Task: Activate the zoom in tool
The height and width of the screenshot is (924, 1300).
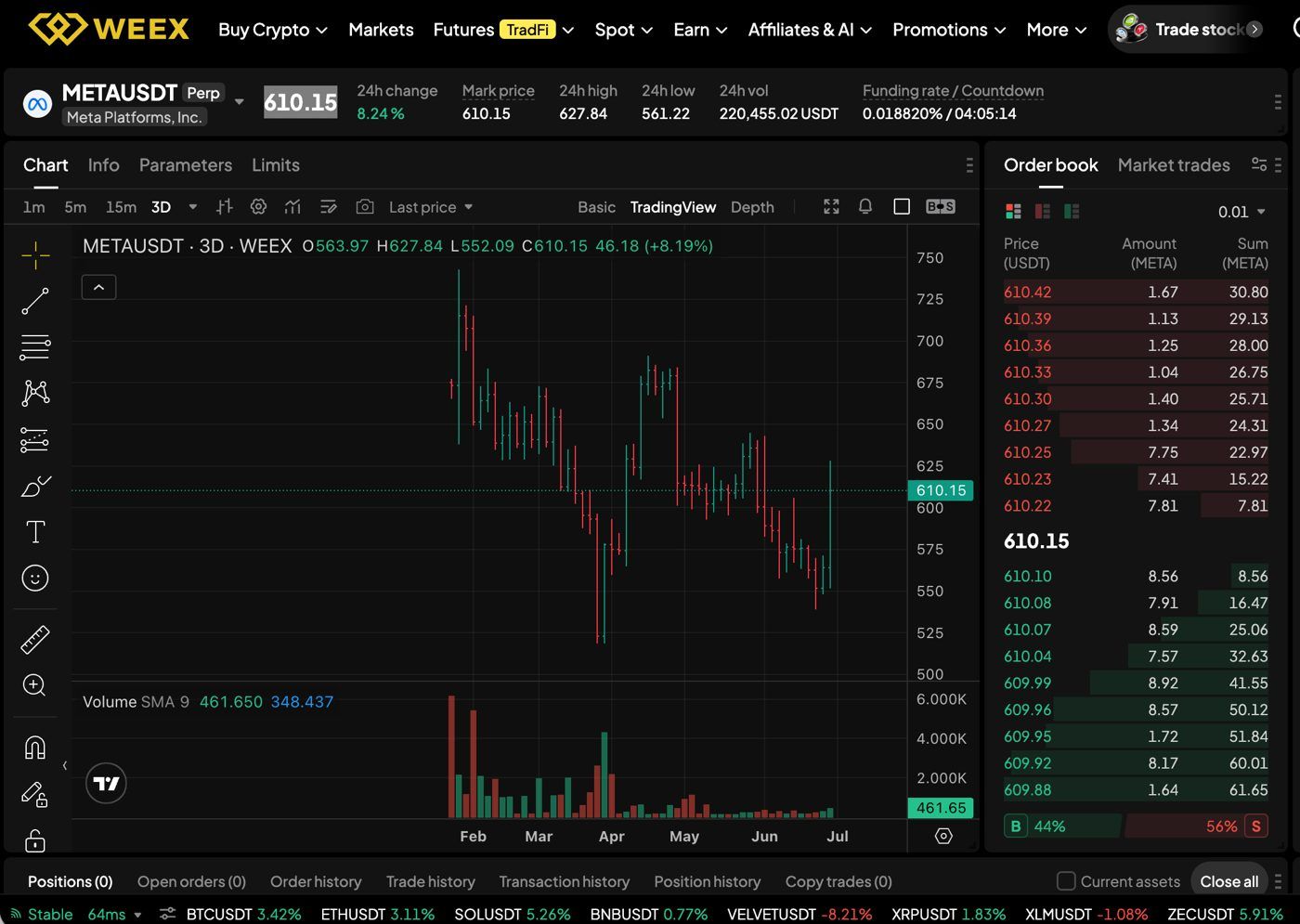Action: coord(35,685)
